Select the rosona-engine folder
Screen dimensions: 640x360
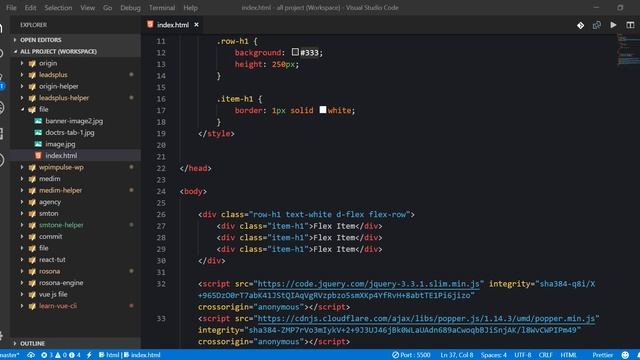pos(61,283)
